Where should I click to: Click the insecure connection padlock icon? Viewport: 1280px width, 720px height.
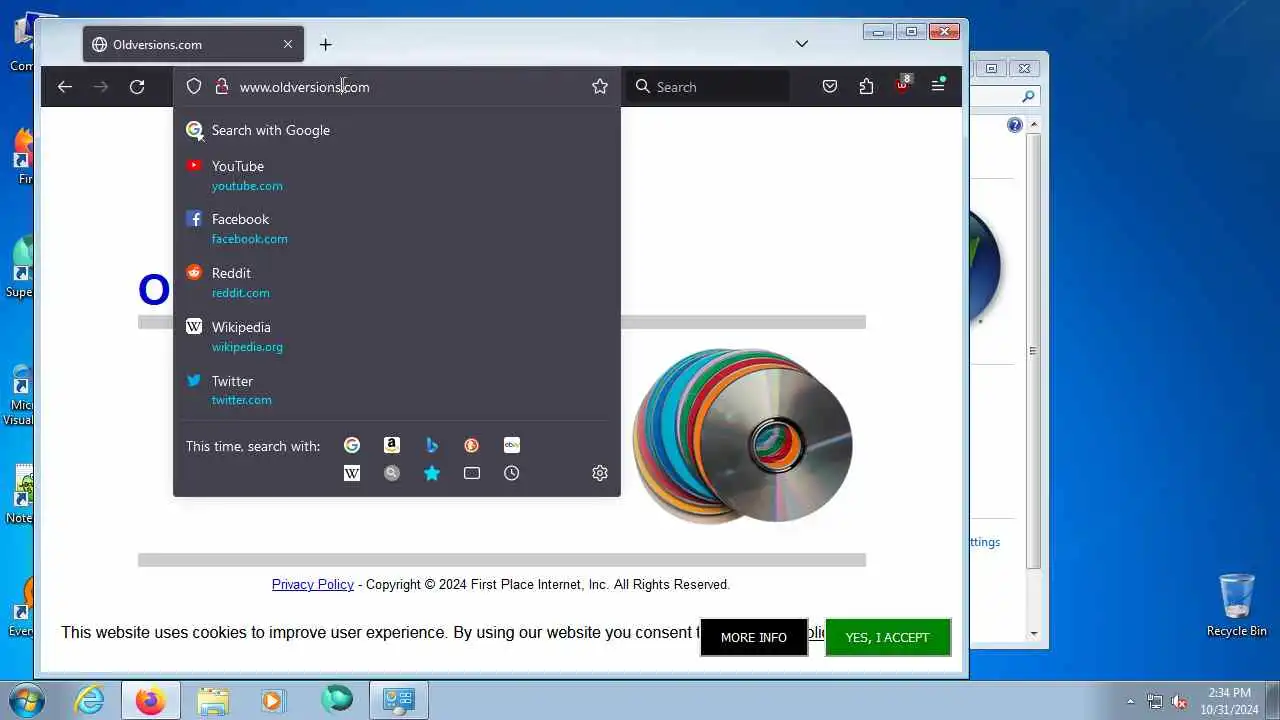pyautogui.click(x=222, y=87)
